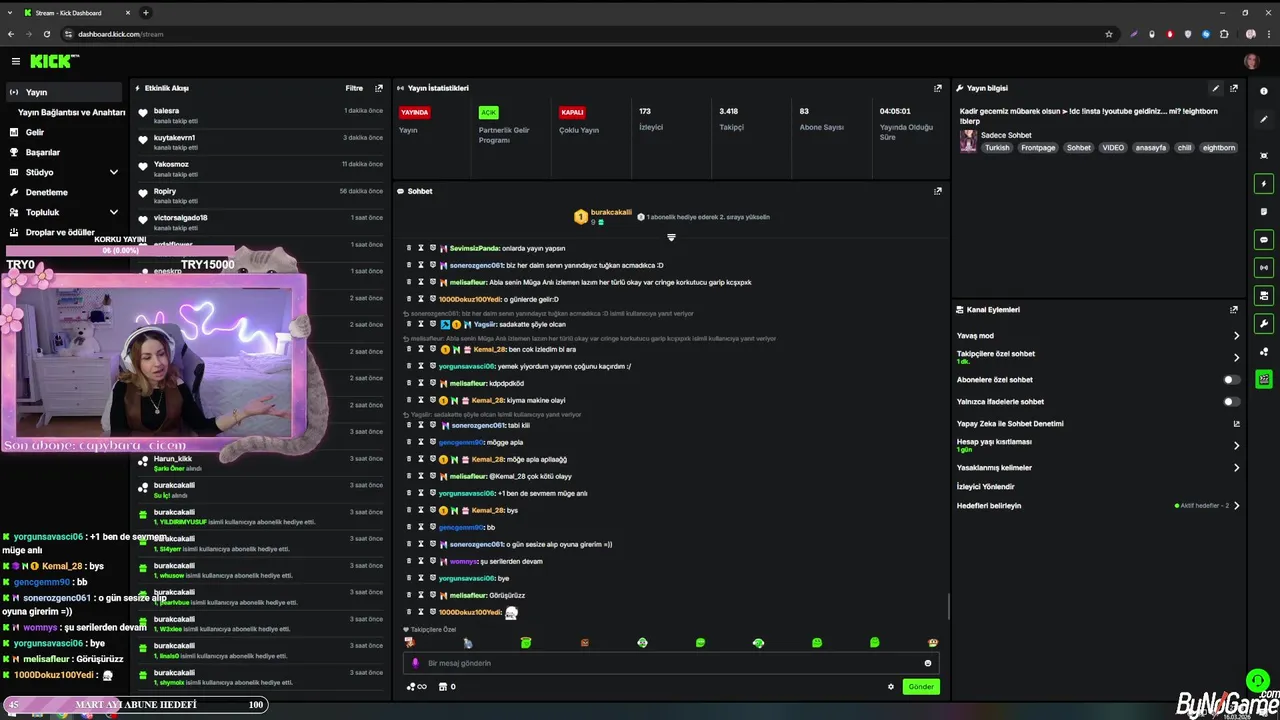Click the points icon with infinity below message box

click(416, 687)
